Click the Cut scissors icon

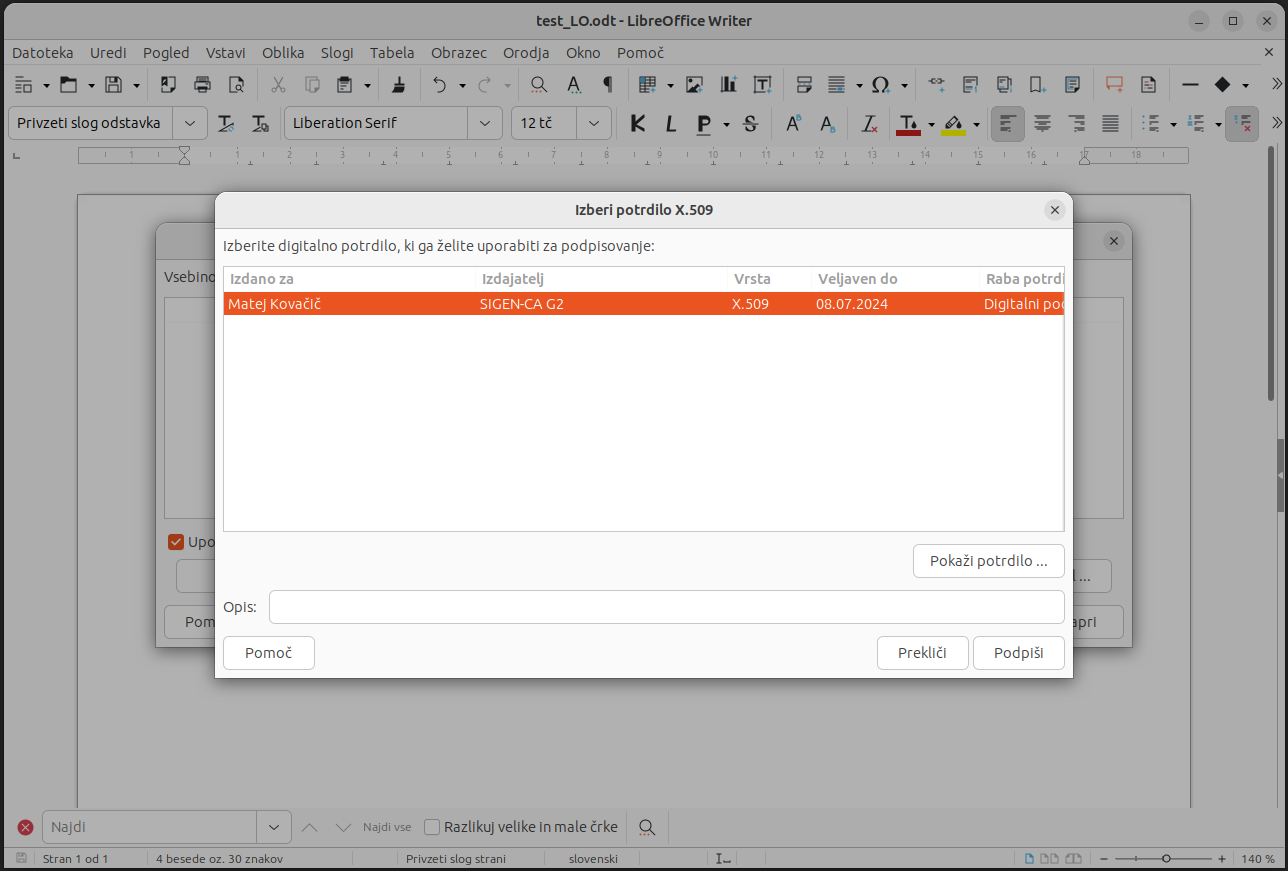[x=279, y=85]
